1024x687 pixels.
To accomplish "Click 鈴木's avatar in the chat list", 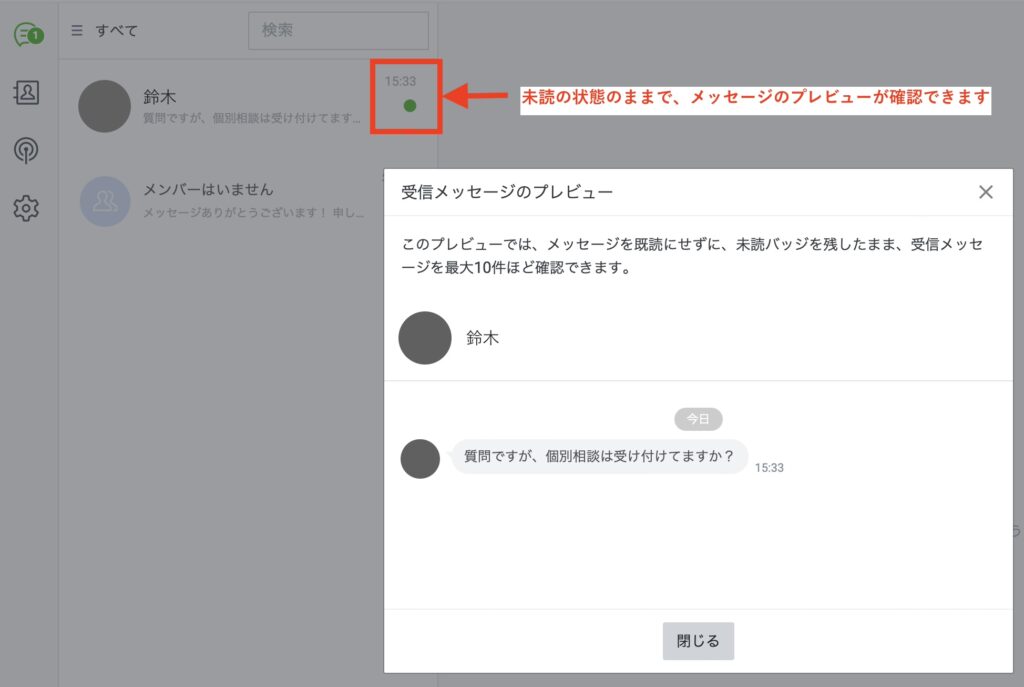I will (105, 106).
